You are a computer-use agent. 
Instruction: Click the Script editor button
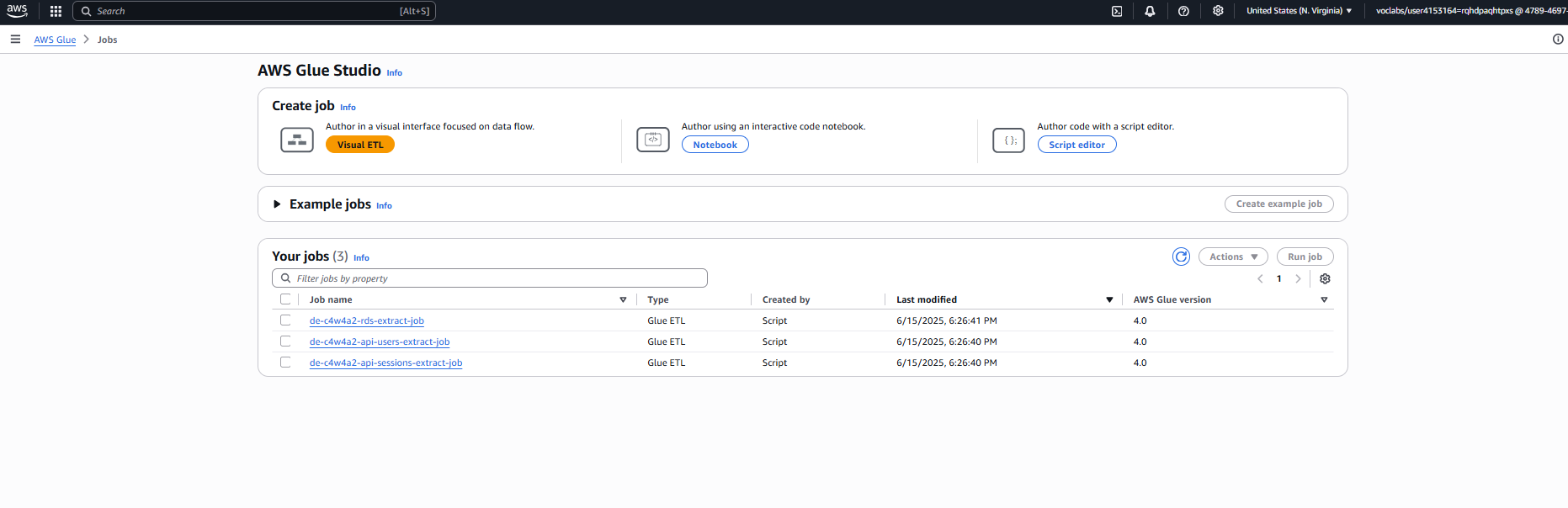coord(1077,145)
